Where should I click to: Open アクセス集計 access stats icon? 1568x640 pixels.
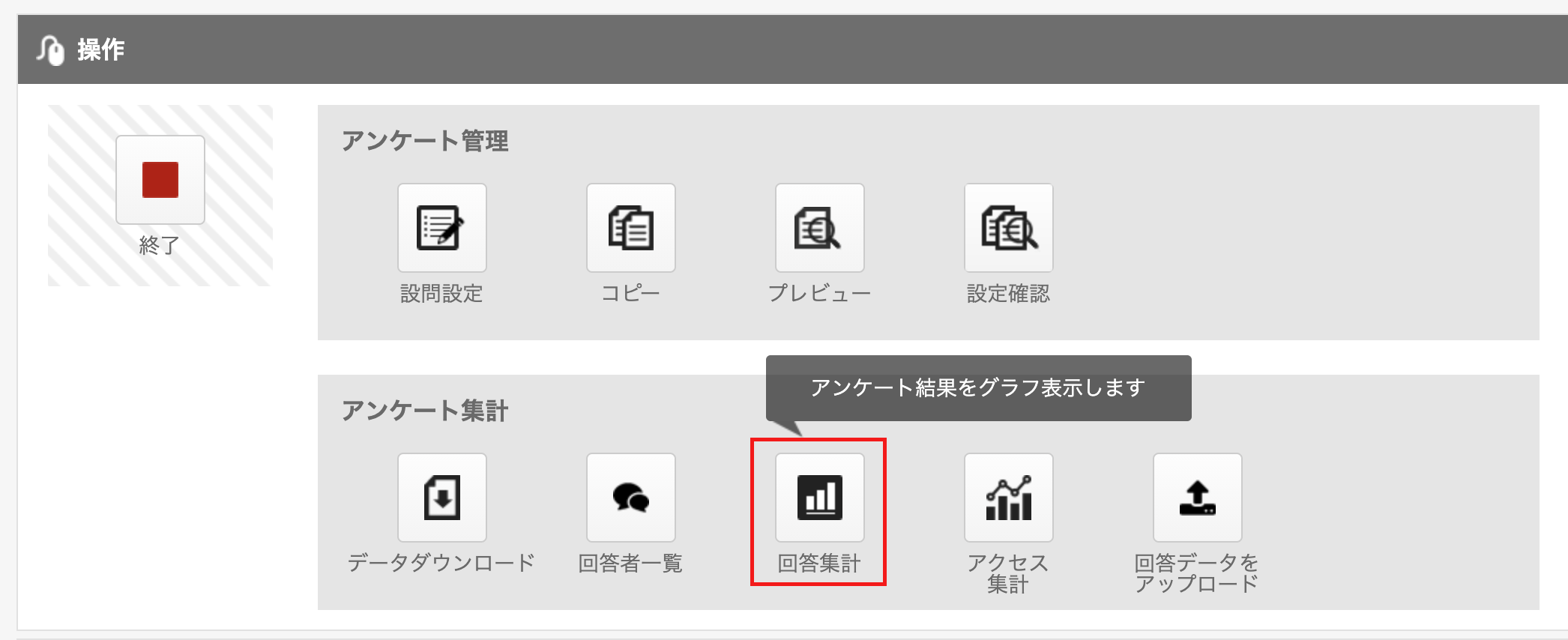(x=1009, y=498)
